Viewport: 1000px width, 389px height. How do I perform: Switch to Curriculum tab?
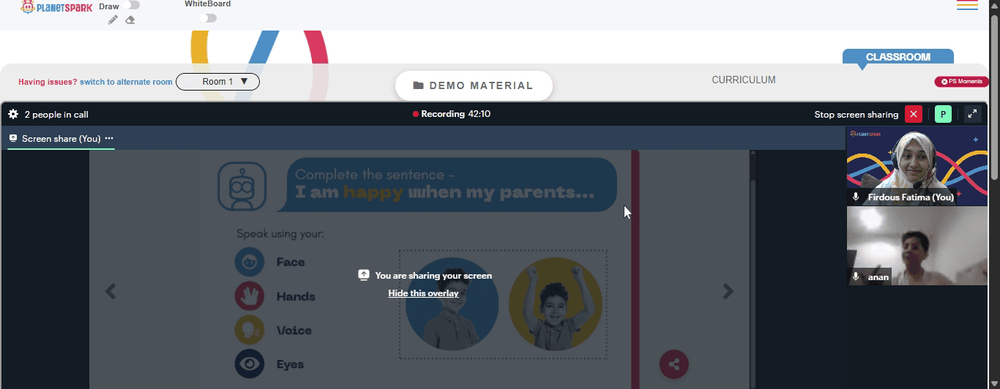point(744,80)
